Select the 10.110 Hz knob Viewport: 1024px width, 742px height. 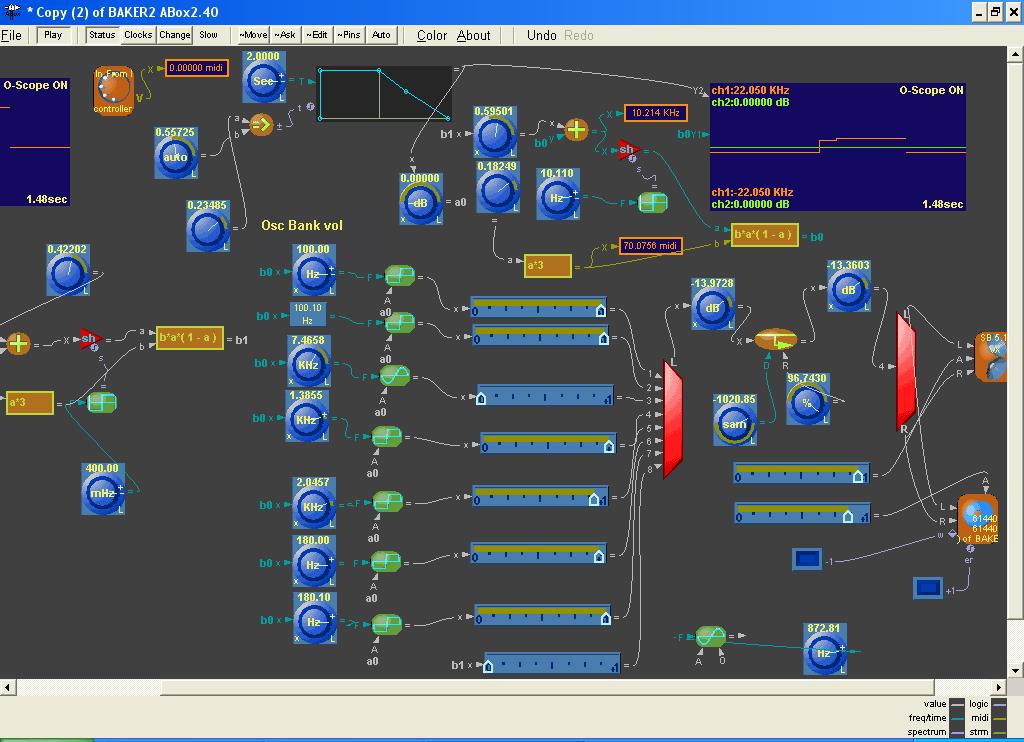click(556, 198)
